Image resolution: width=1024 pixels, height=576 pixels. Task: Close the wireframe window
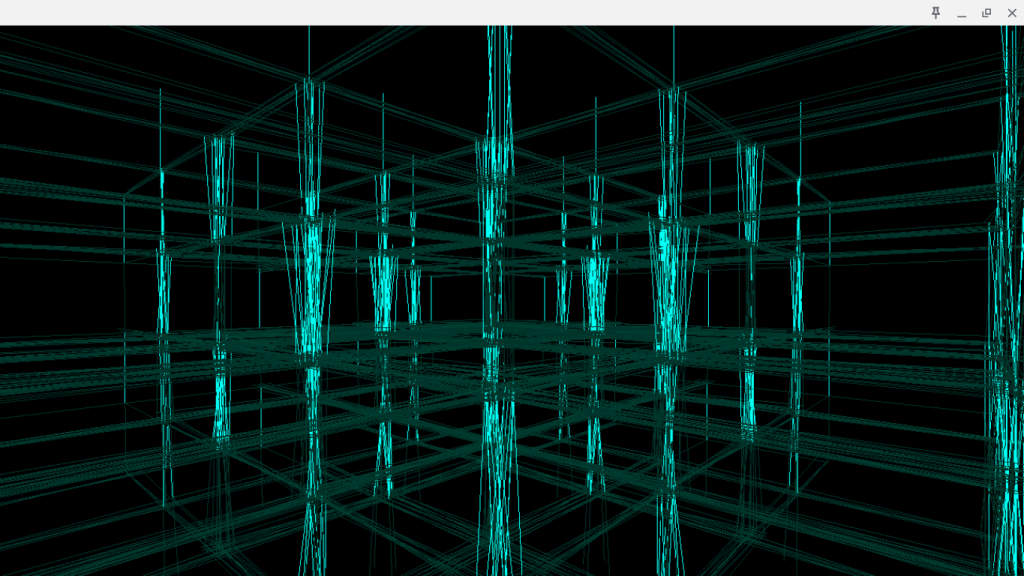tap(1012, 13)
